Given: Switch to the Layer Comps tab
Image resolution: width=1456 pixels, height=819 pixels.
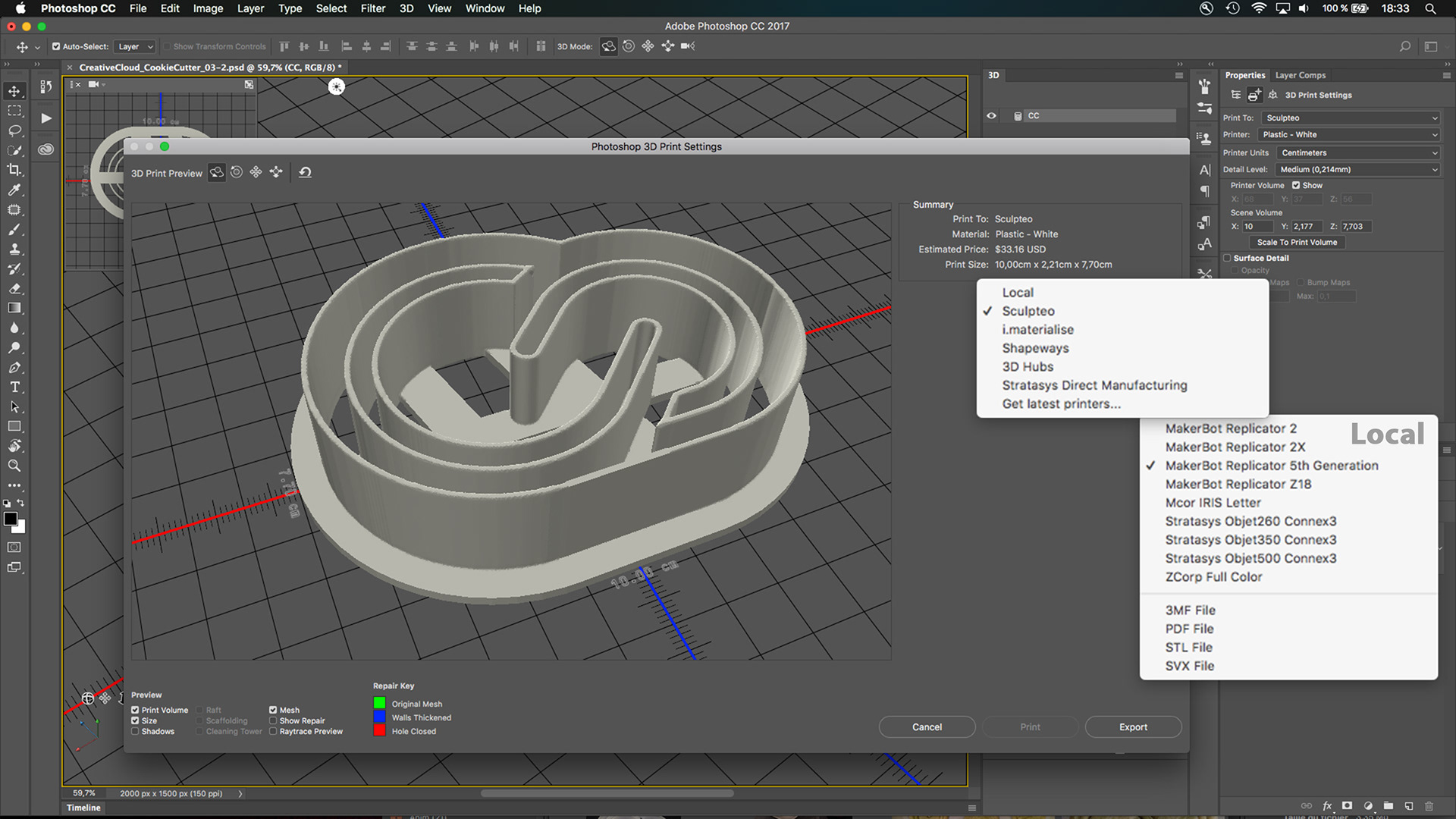Looking at the screenshot, I should click(x=1300, y=75).
